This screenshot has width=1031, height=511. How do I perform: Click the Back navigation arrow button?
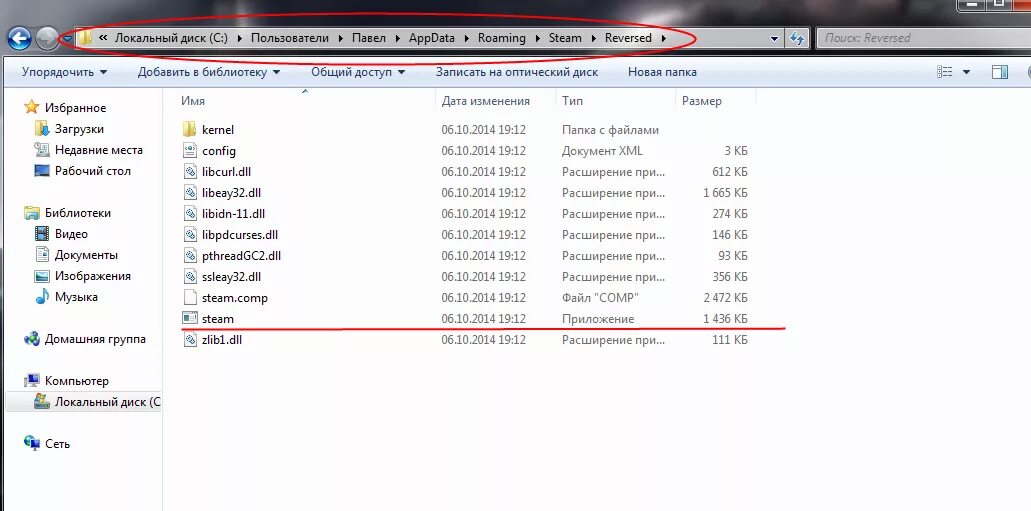tap(19, 38)
